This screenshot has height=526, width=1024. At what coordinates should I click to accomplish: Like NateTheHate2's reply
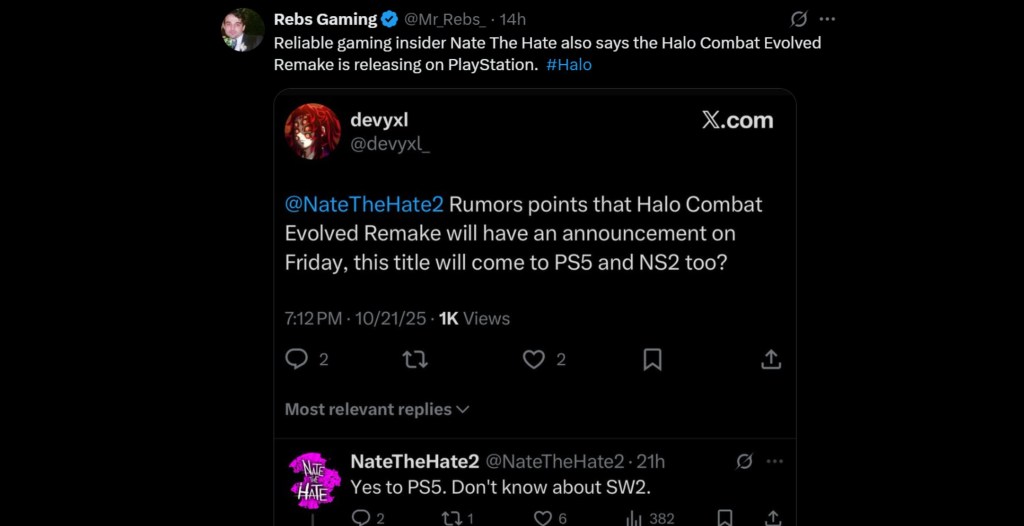click(x=543, y=518)
